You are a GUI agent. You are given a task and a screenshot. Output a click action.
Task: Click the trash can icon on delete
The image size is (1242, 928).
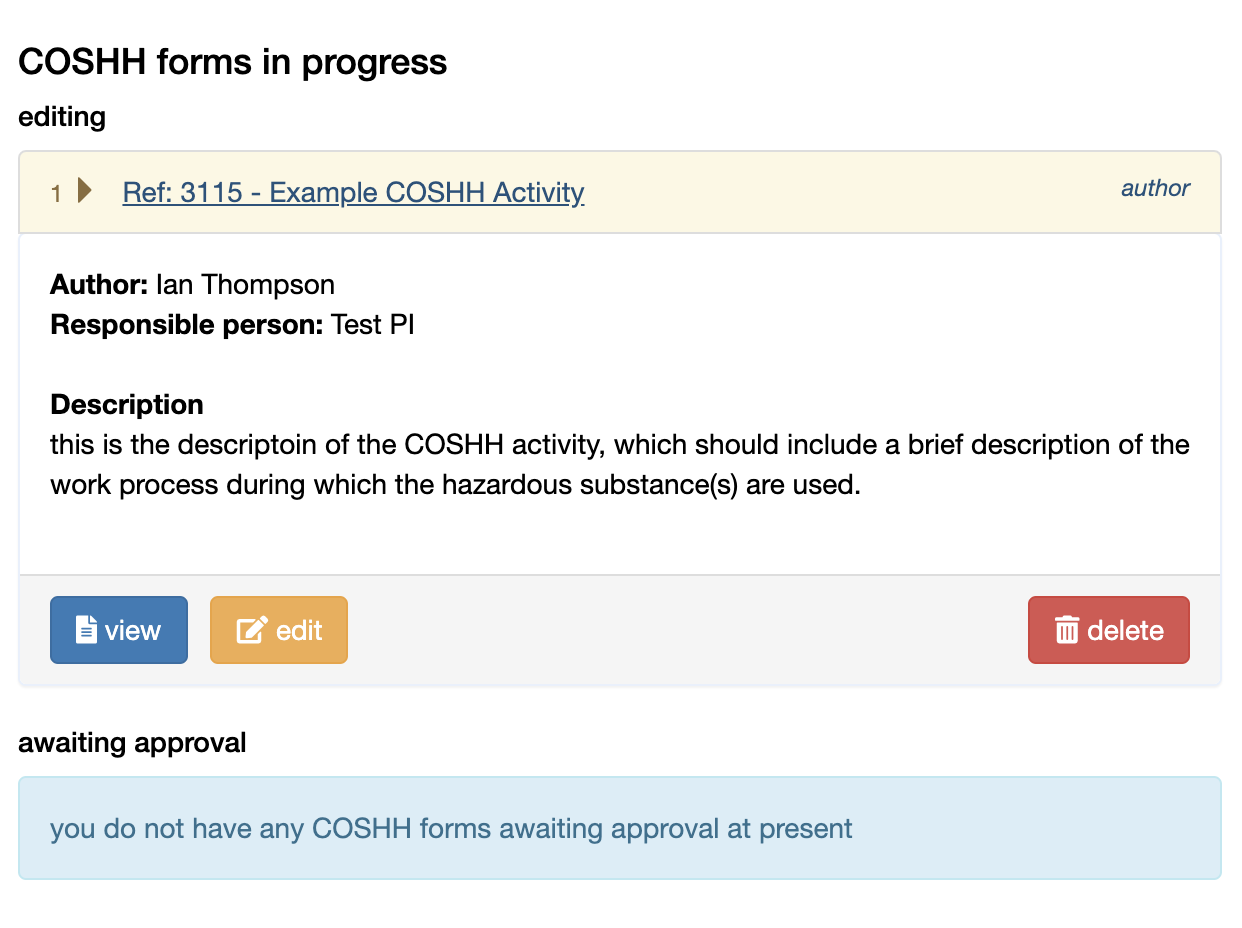[1067, 630]
